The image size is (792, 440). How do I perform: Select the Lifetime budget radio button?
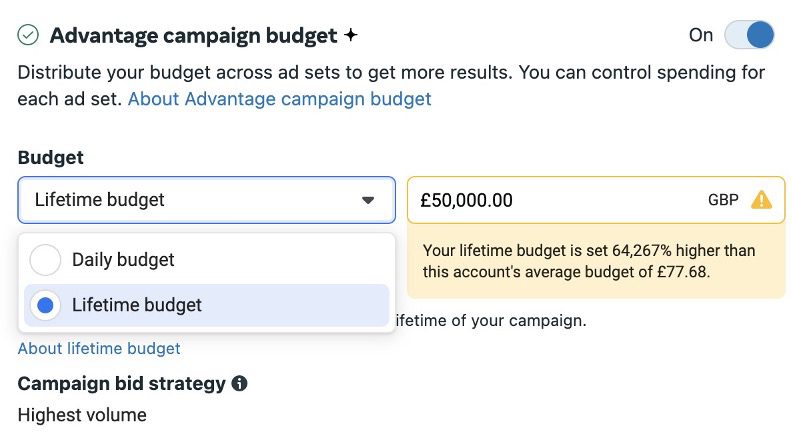click(x=45, y=305)
